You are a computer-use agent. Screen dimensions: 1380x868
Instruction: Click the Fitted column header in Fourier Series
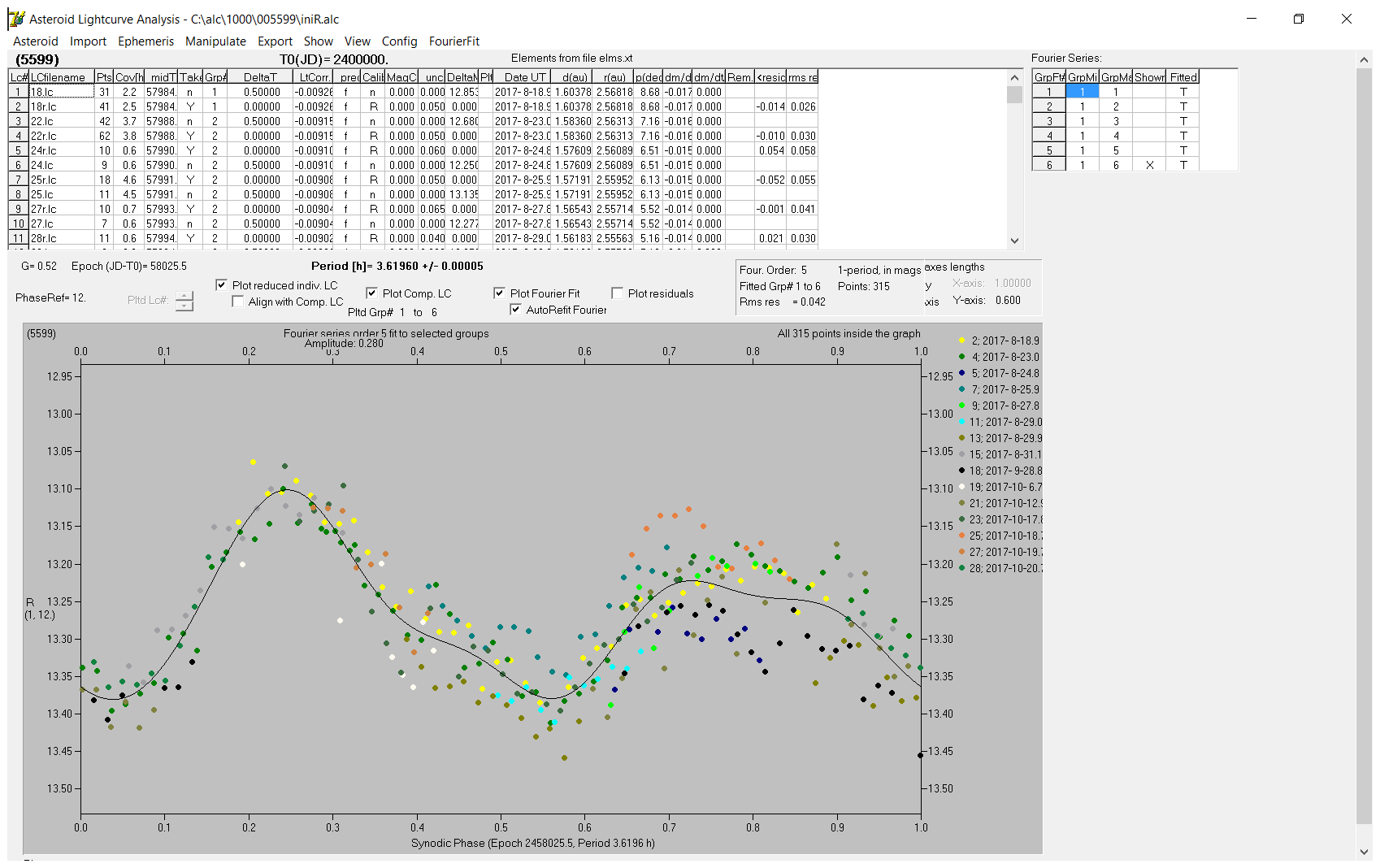pyautogui.click(x=1183, y=77)
